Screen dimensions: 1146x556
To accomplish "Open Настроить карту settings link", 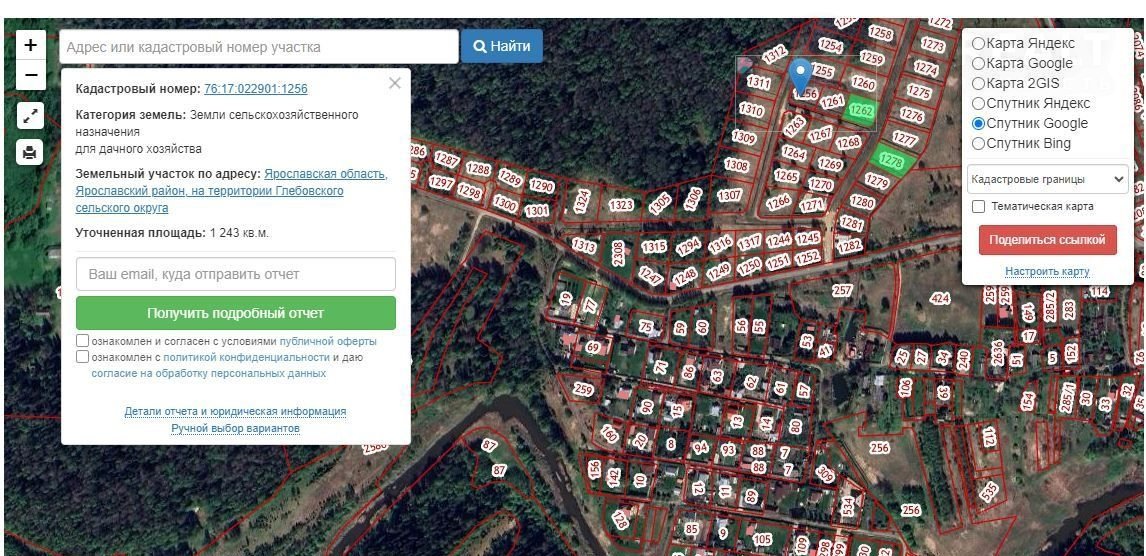I will coord(1047,271).
